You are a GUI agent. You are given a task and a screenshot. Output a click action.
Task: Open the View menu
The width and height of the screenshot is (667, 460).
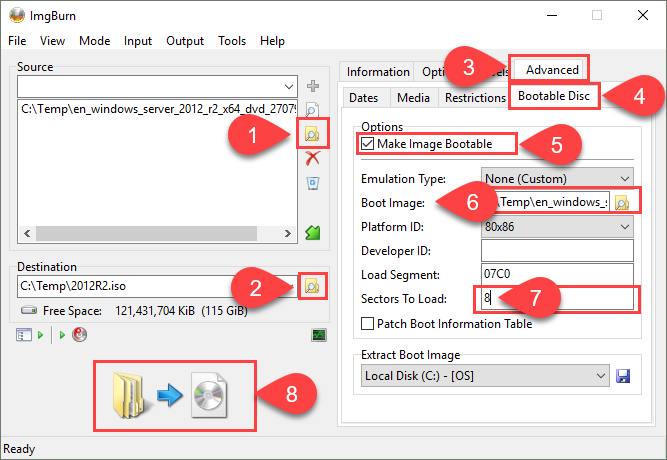(x=52, y=41)
